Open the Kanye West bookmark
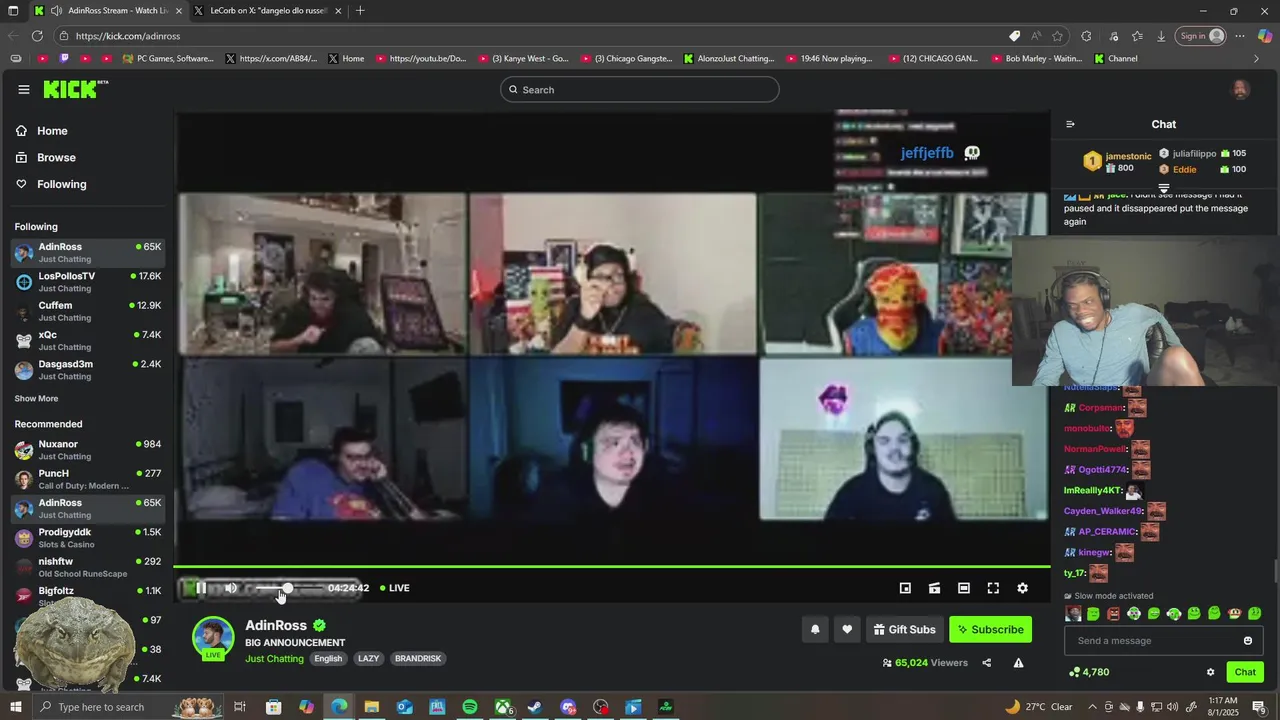This screenshot has height=720, width=1280. 524,58
